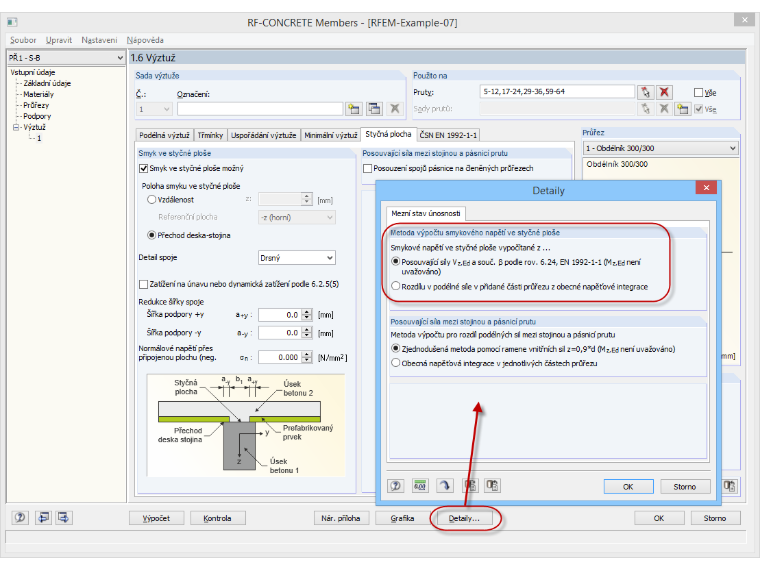Click the Kontrola button

coord(218,518)
